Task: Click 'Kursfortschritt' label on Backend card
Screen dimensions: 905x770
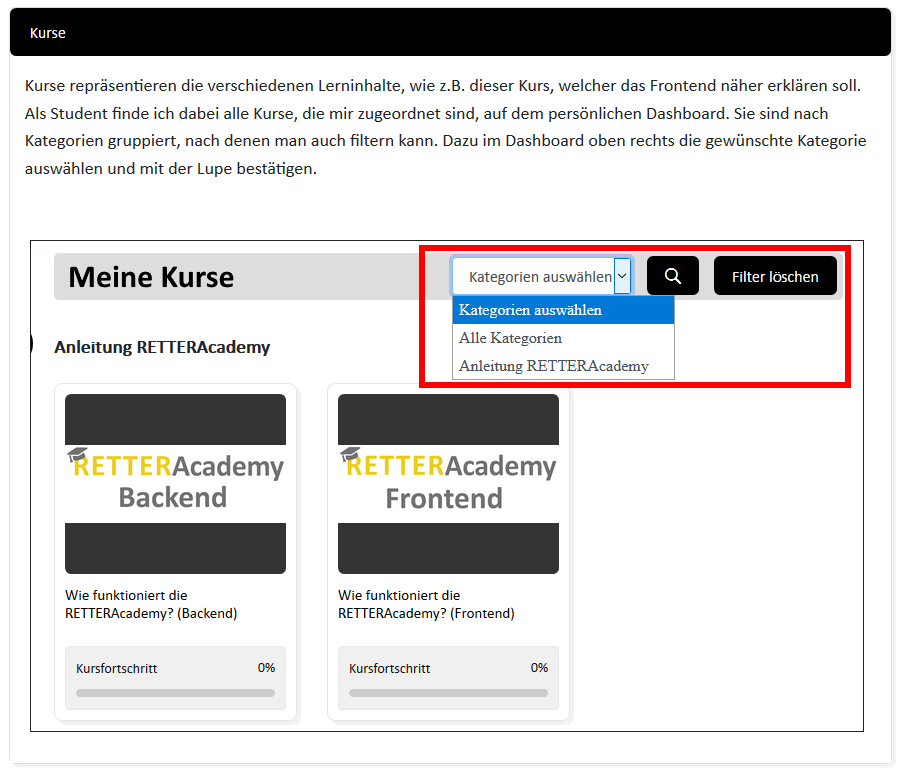Action: pos(117,668)
